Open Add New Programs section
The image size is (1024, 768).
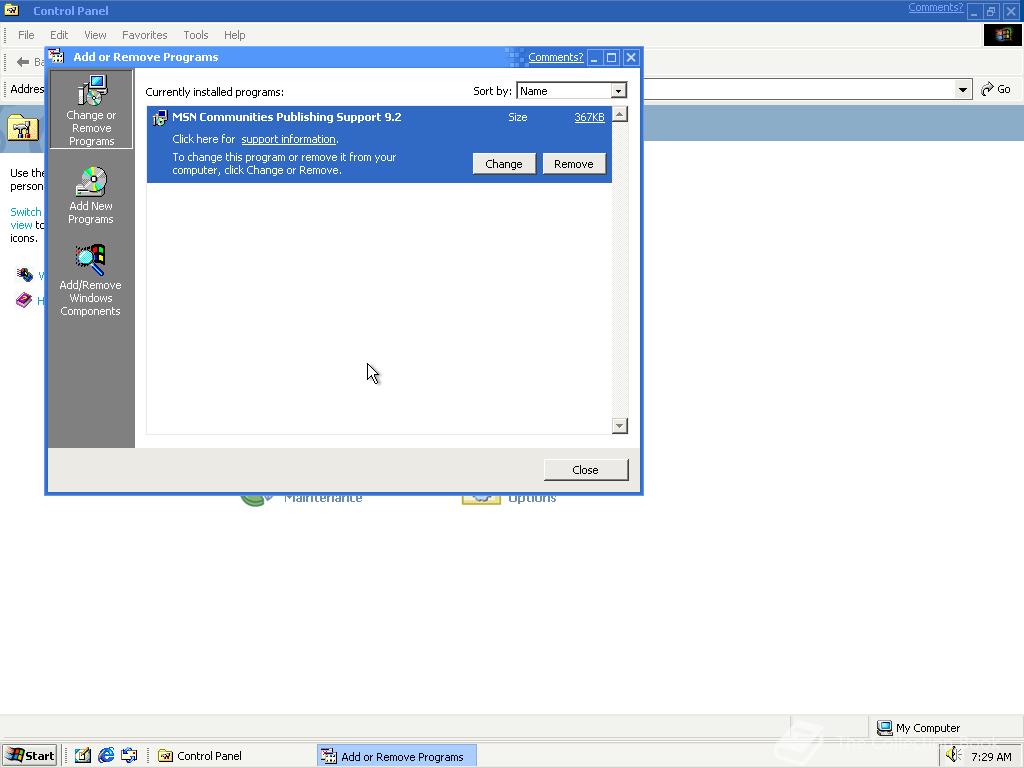click(x=91, y=195)
